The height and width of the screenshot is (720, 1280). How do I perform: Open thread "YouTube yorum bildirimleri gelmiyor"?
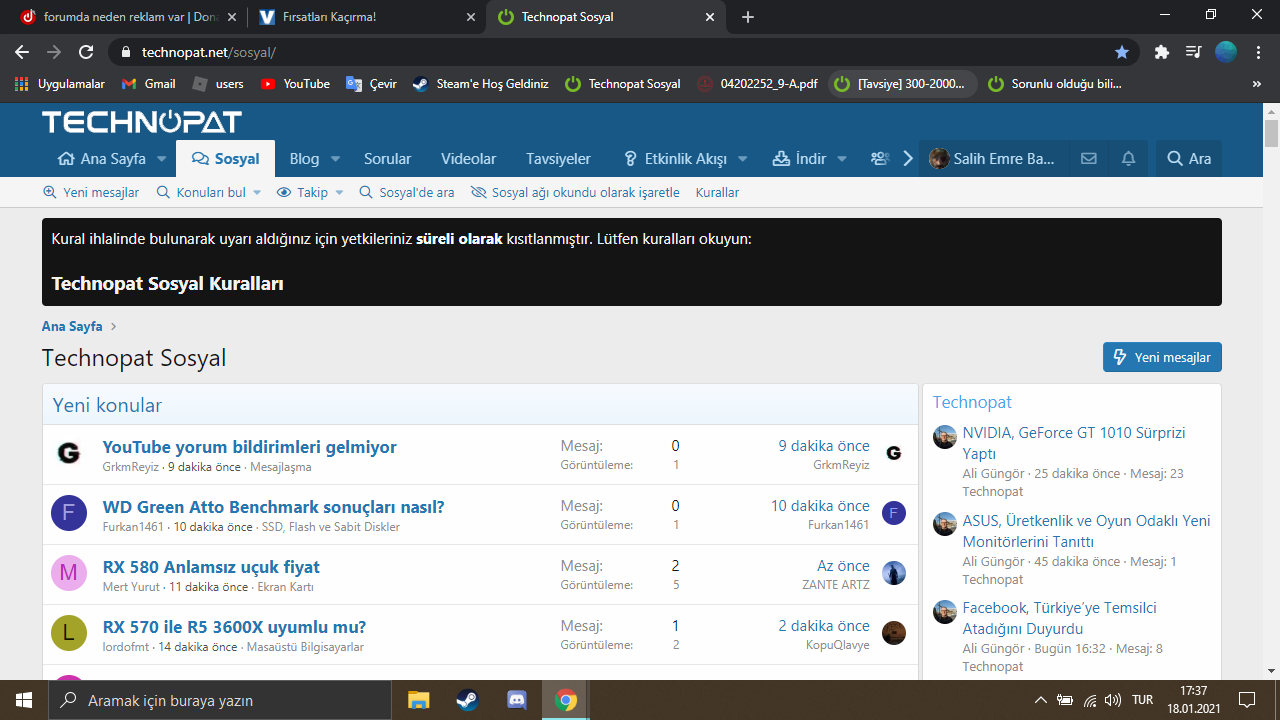click(x=250, y=446)
